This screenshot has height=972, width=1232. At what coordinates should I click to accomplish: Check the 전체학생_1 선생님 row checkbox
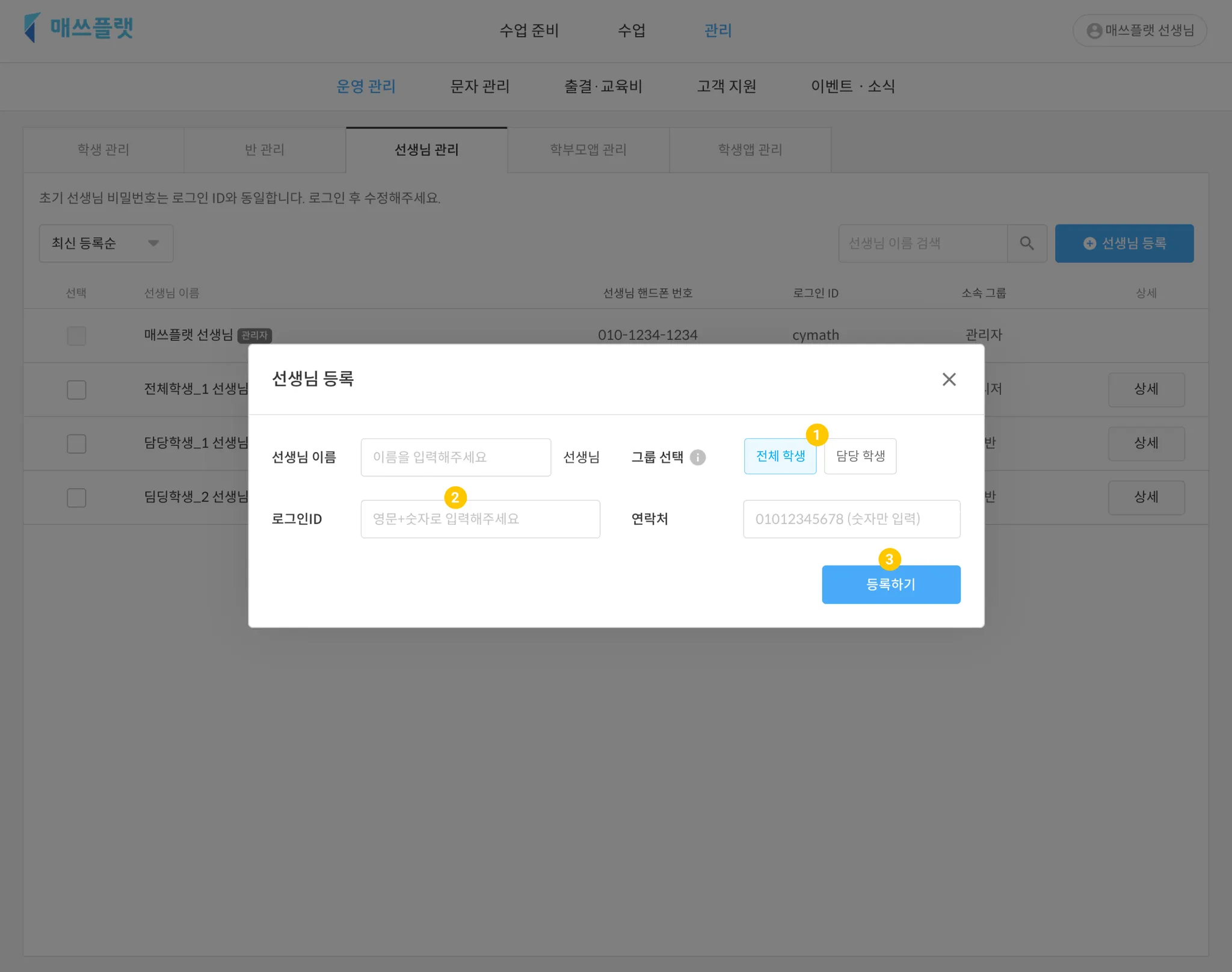click(76, 389)
